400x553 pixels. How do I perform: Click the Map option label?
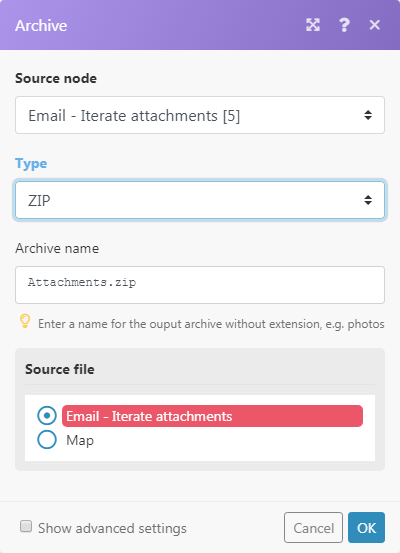[80, 440]
